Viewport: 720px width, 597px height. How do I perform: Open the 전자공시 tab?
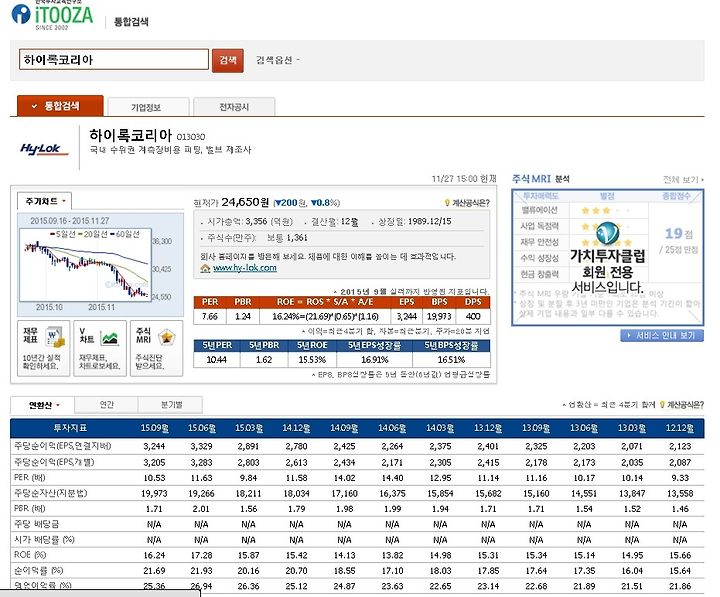pos(234,107)
